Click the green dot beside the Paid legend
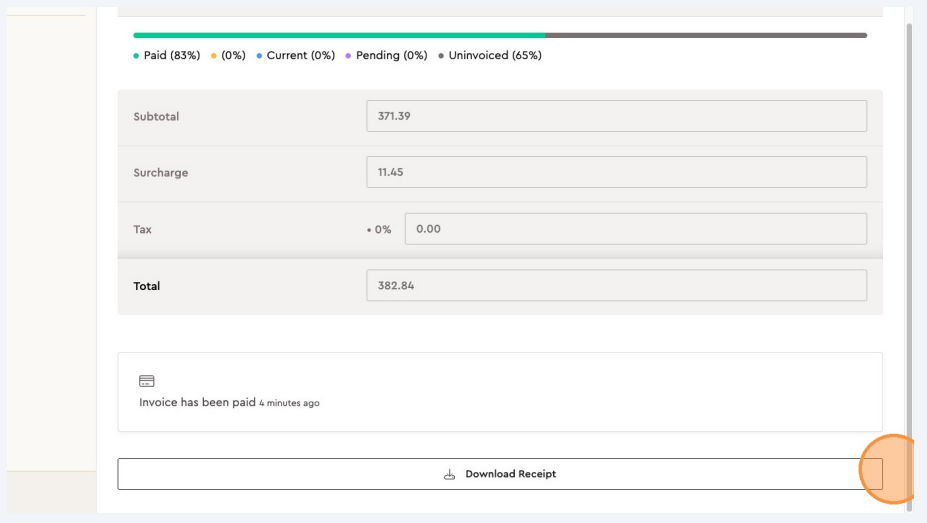Viewport: 927px width, 523px height. pos(136,56)
